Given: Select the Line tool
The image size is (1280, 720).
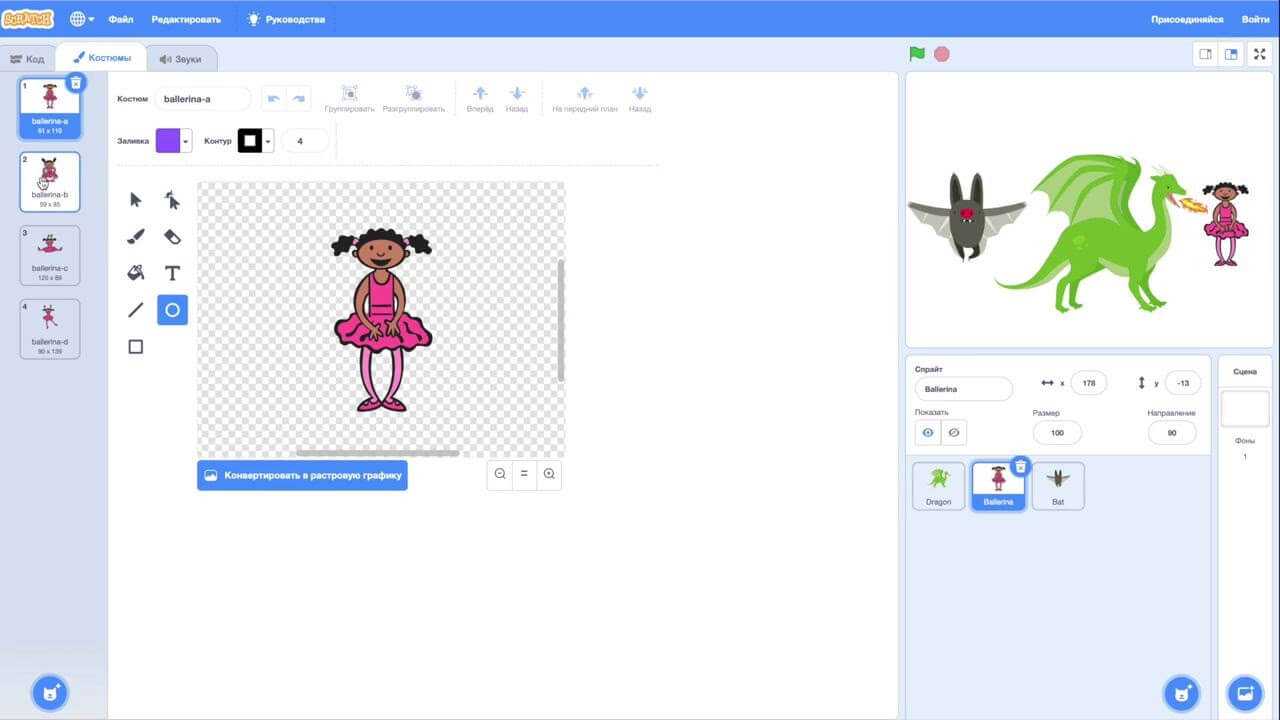Looking at the screenshot, I should 136,310.
